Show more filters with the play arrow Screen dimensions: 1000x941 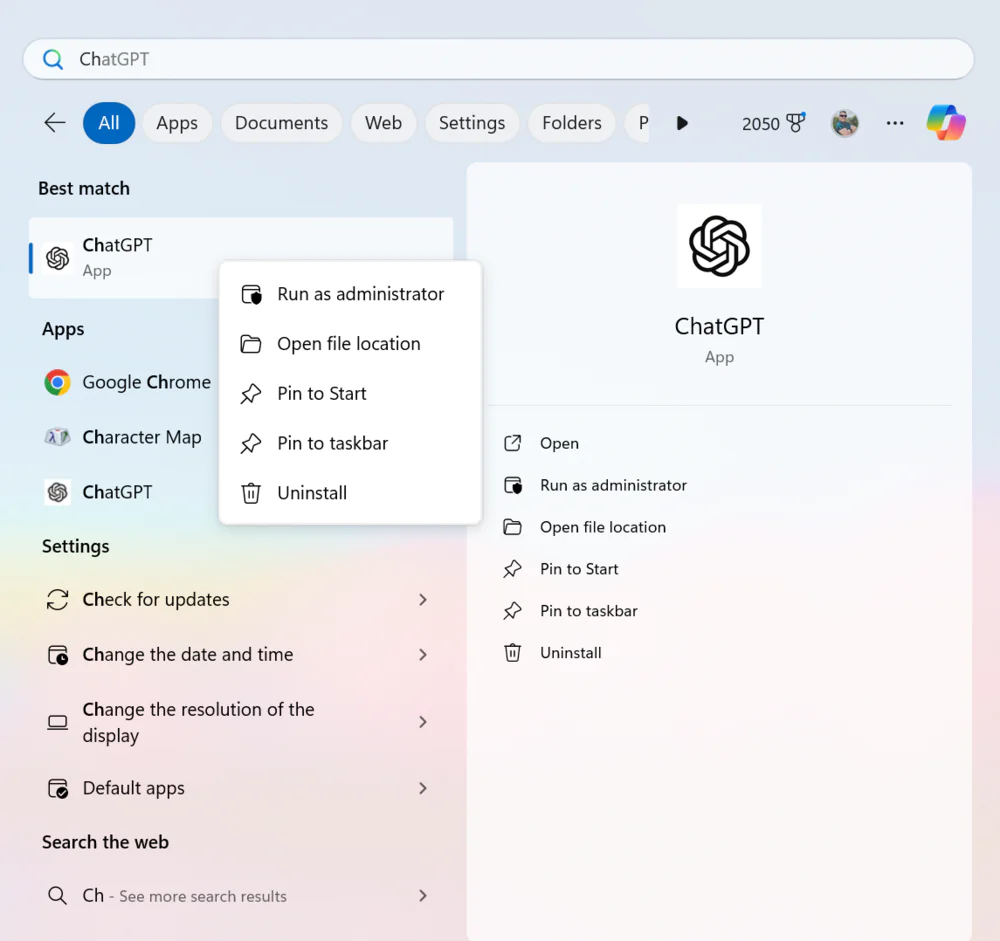682,123
